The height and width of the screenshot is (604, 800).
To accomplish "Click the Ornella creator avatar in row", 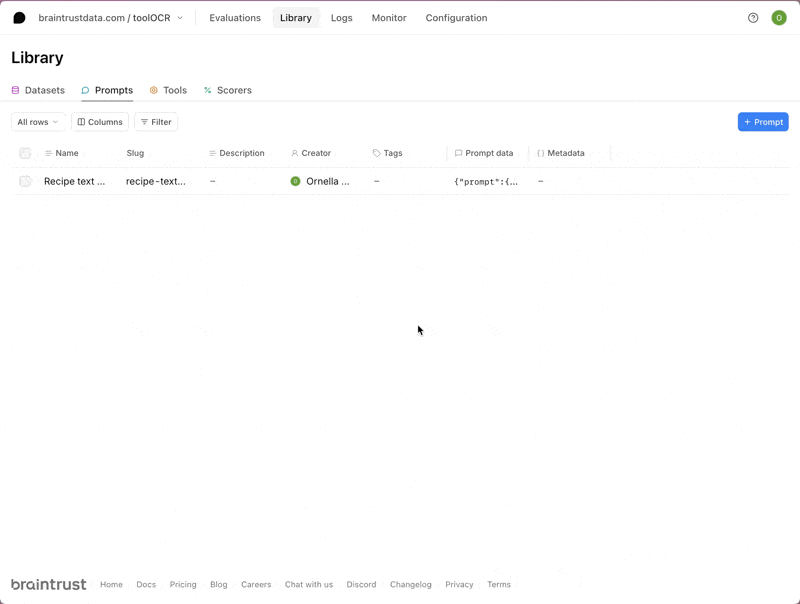I will click(x=295, y=181).
